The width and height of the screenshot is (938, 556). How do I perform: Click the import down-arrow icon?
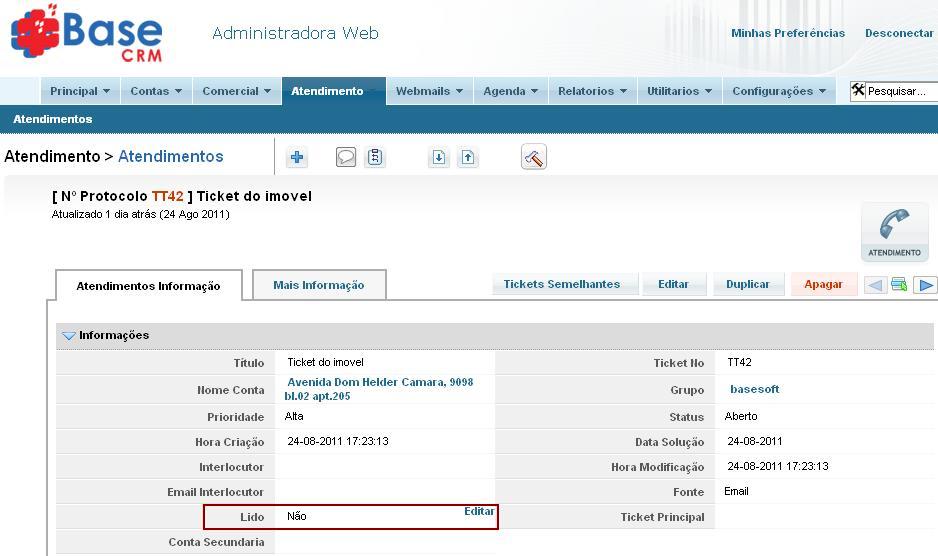pyautogui.click(x=439, y=157)
